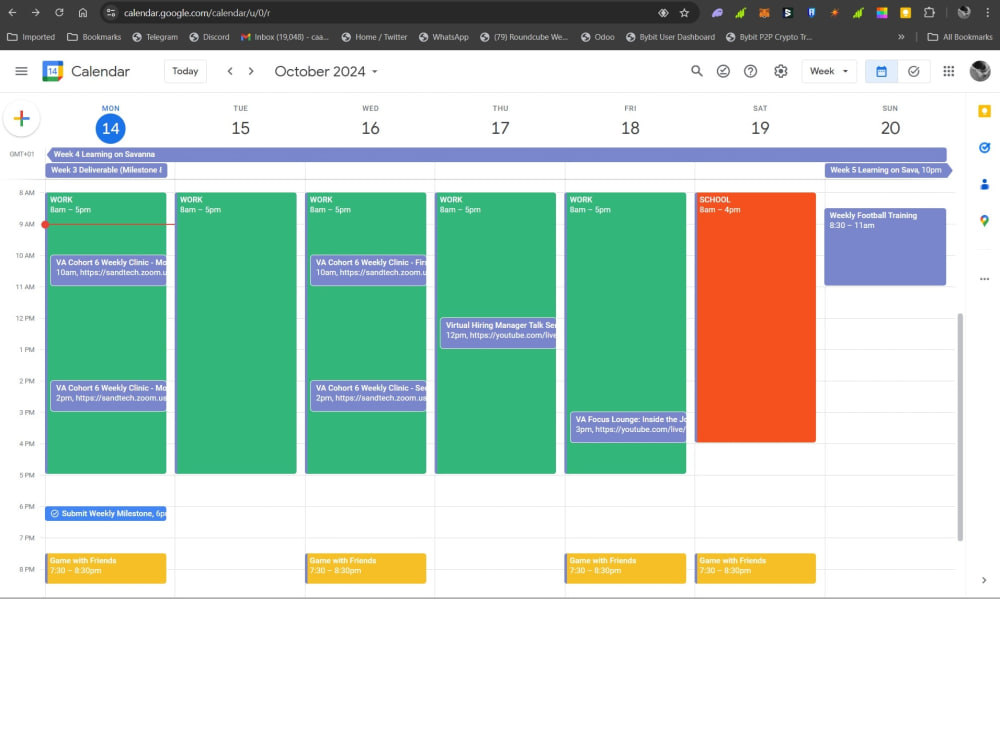Image resolution: width=1000 pixels, height=750 pixels.
Task: Go to next week arrow
Action: [x=251, y=71]
